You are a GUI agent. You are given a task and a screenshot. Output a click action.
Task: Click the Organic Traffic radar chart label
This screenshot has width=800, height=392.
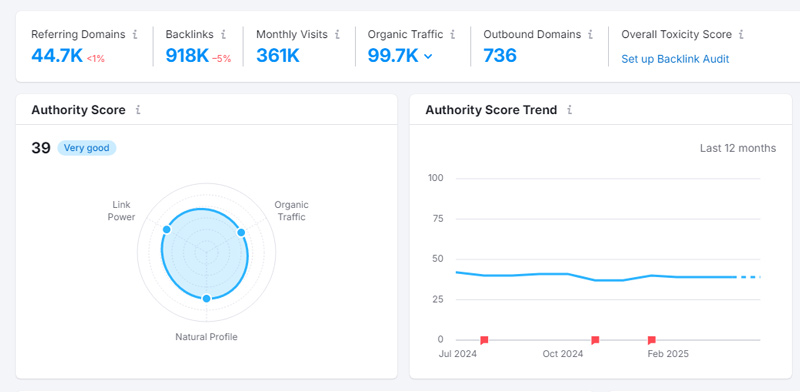pos(291,211)
